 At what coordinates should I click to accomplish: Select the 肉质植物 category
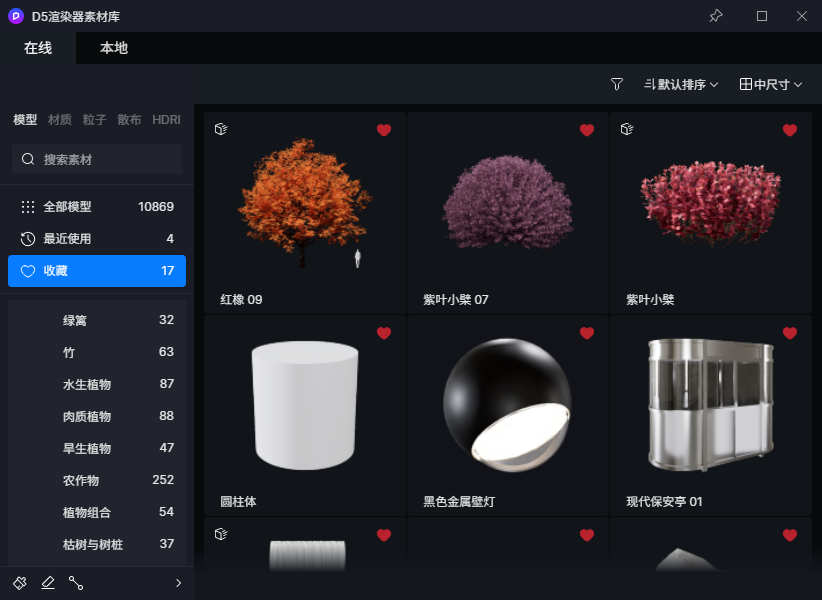pyautogui.click(x=97, y=416)
